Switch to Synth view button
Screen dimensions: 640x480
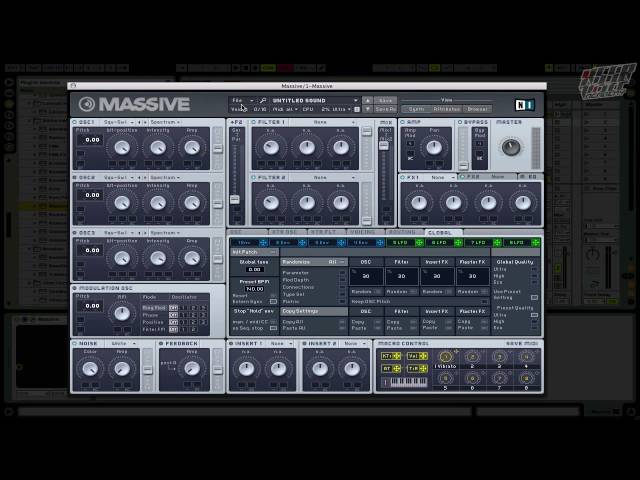(x=416, y=109)
